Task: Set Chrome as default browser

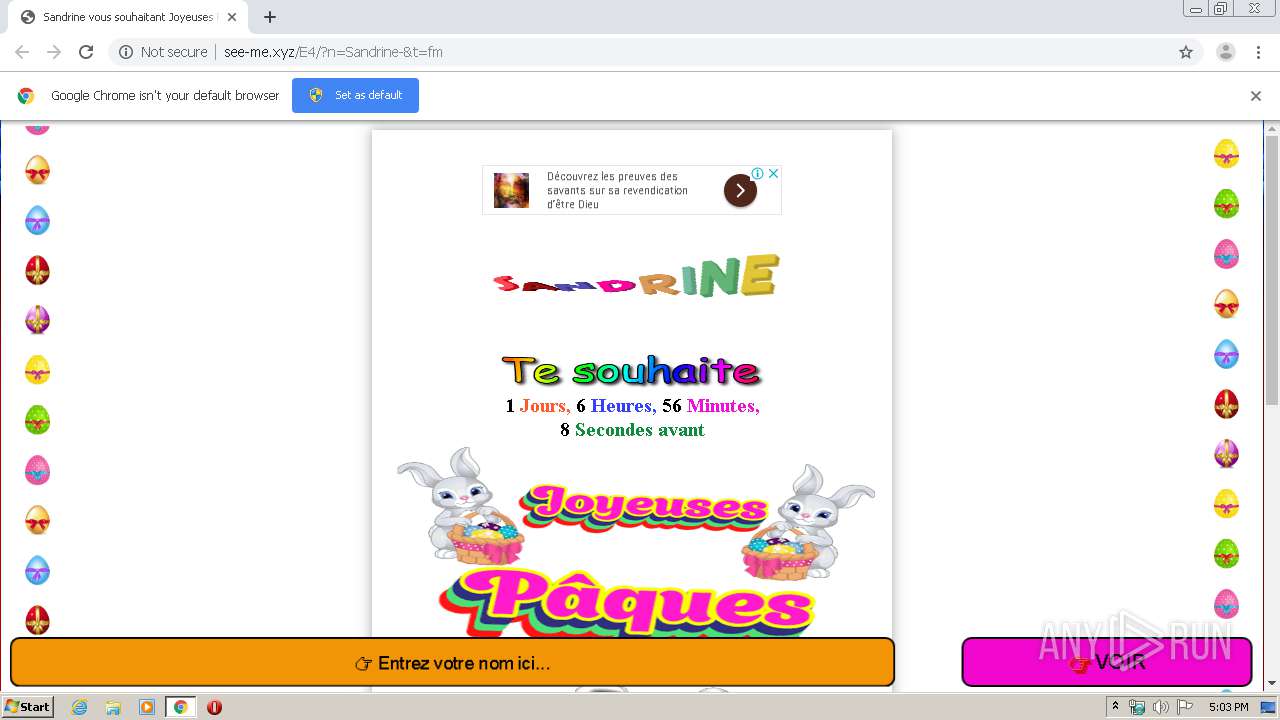Action: pos(355,95)
